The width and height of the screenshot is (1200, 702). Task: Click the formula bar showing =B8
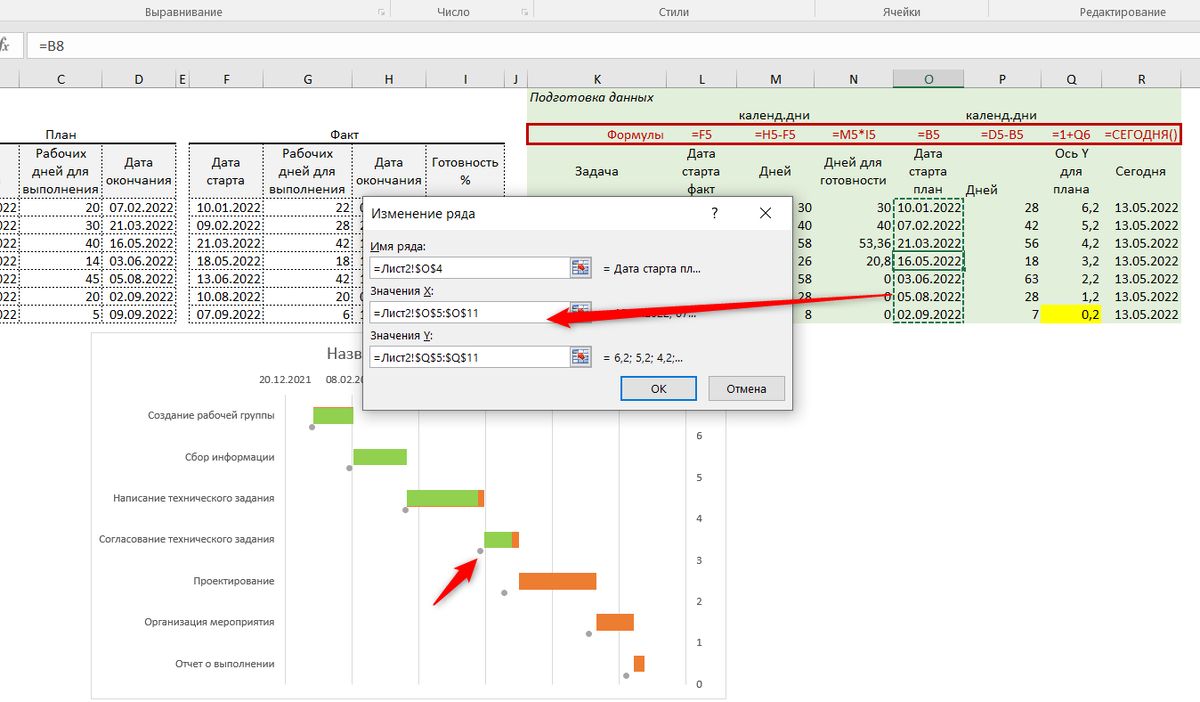pos(615,46)
